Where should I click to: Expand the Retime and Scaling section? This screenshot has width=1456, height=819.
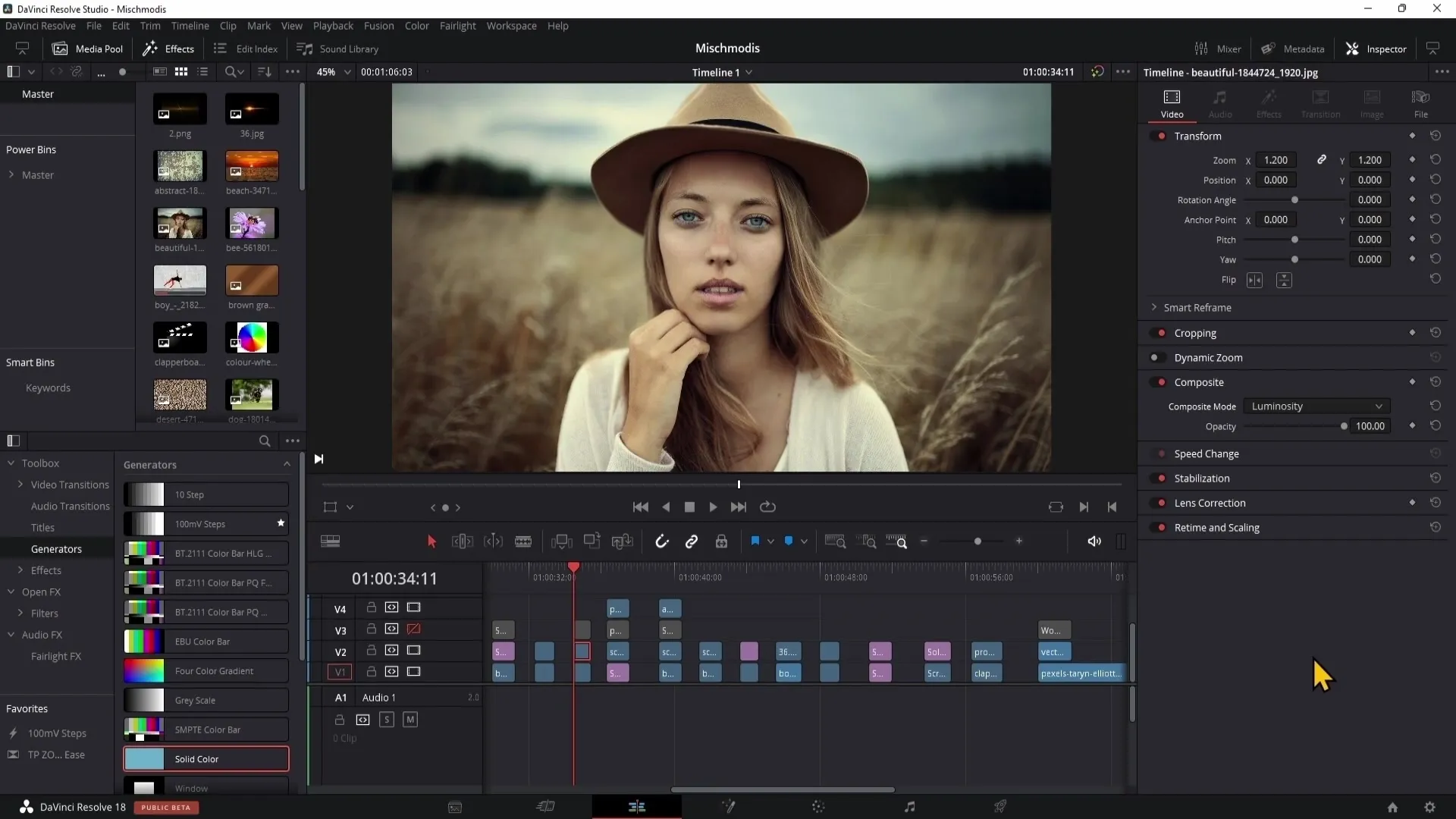[1218, 528]
